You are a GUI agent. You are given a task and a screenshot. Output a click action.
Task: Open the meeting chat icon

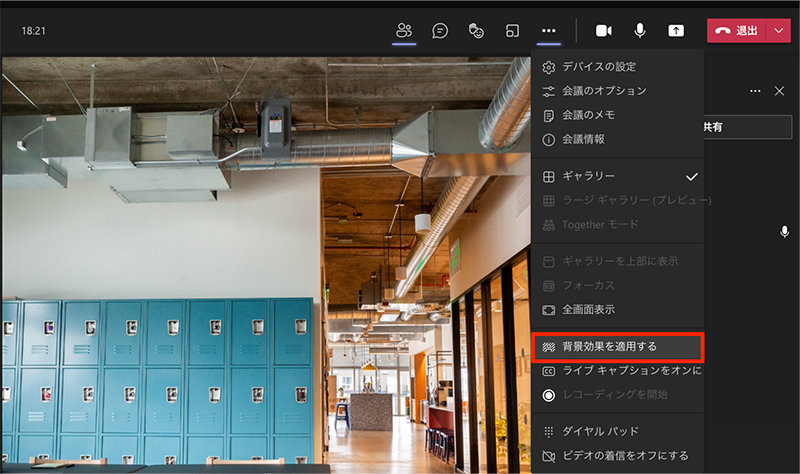pos(440,31)
